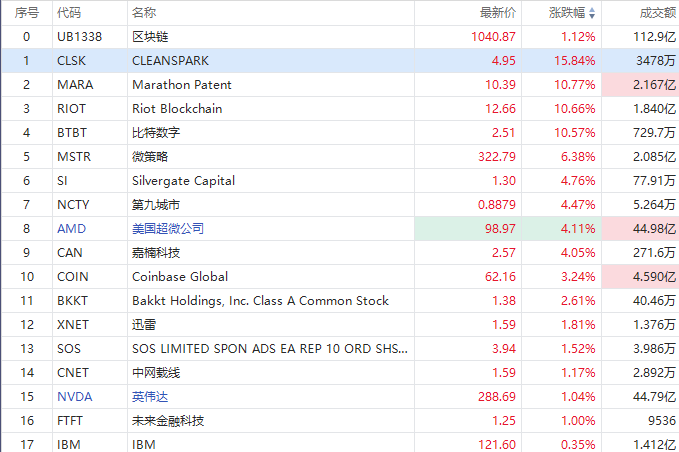Click the 名称 column header
This screenshot has width=679, height=452.
pyautogui.click(x=143, y=13)
